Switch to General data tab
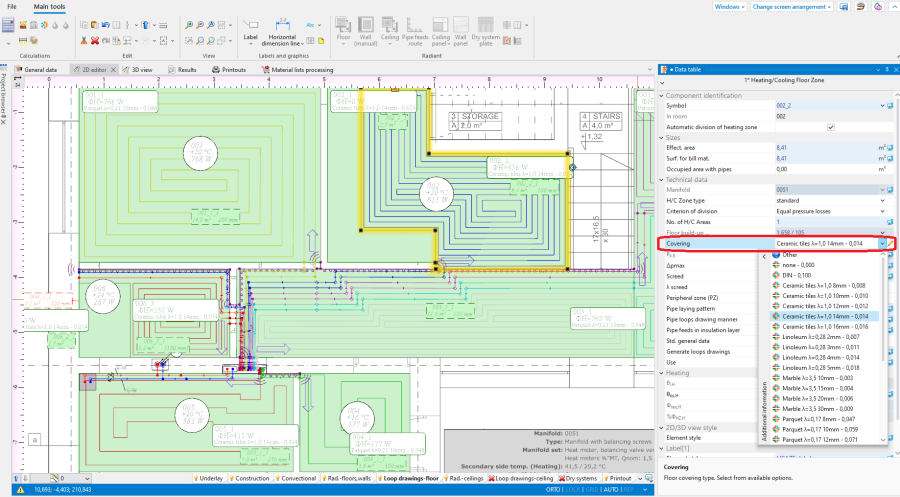The width and height of the screenshot is (900, 497). click(36, 69)
